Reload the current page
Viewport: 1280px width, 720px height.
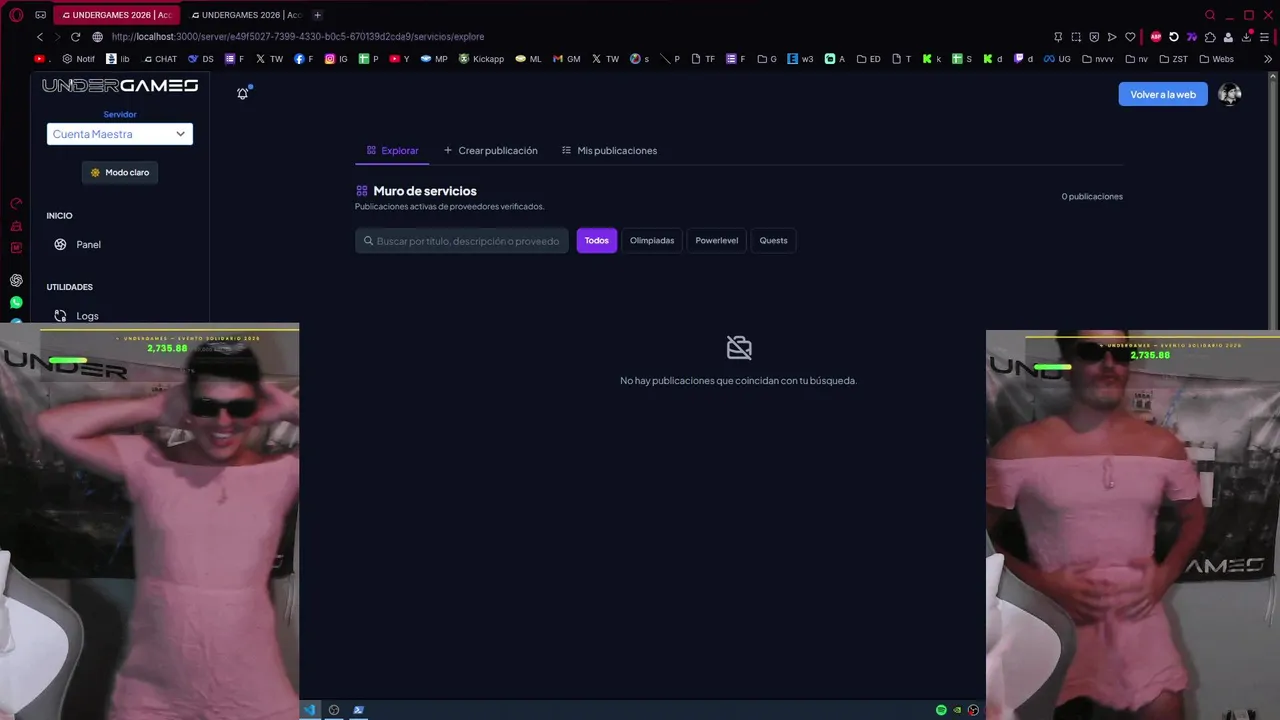click(x=75, y=37)
